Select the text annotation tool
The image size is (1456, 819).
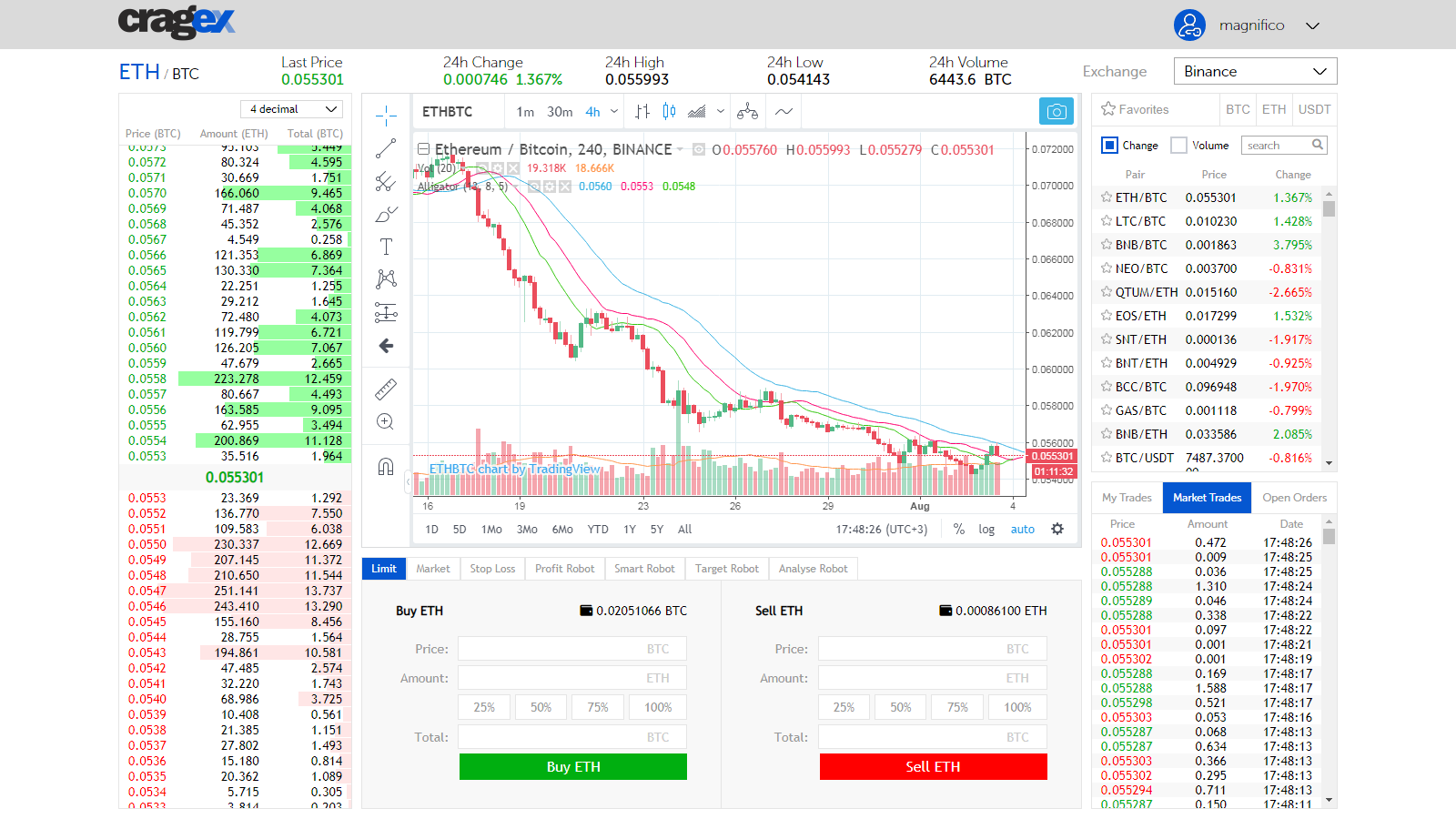click(x=386, y=247)
